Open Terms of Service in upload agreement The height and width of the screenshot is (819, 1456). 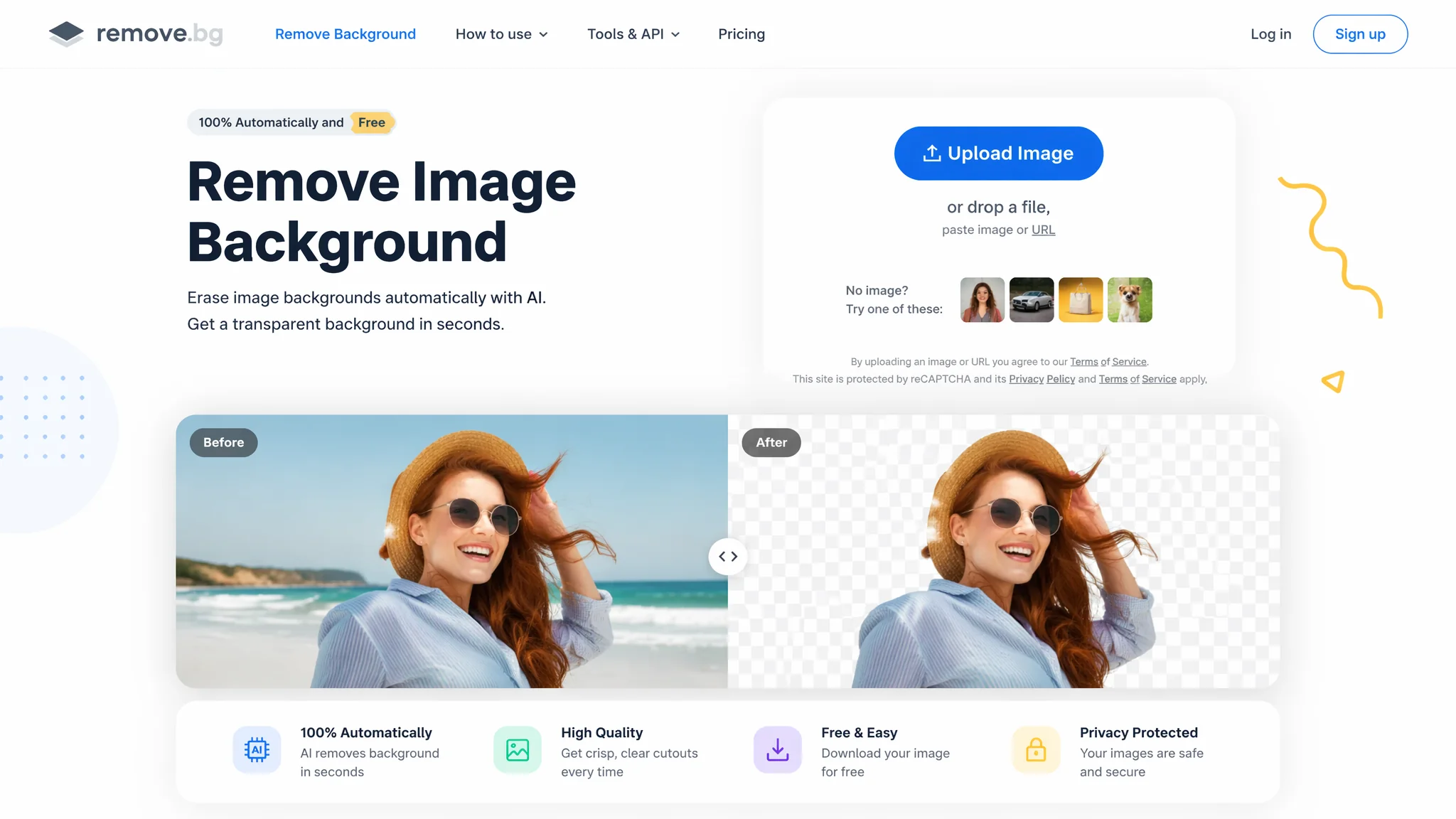pyautogui.click(x=1108, y=362)
